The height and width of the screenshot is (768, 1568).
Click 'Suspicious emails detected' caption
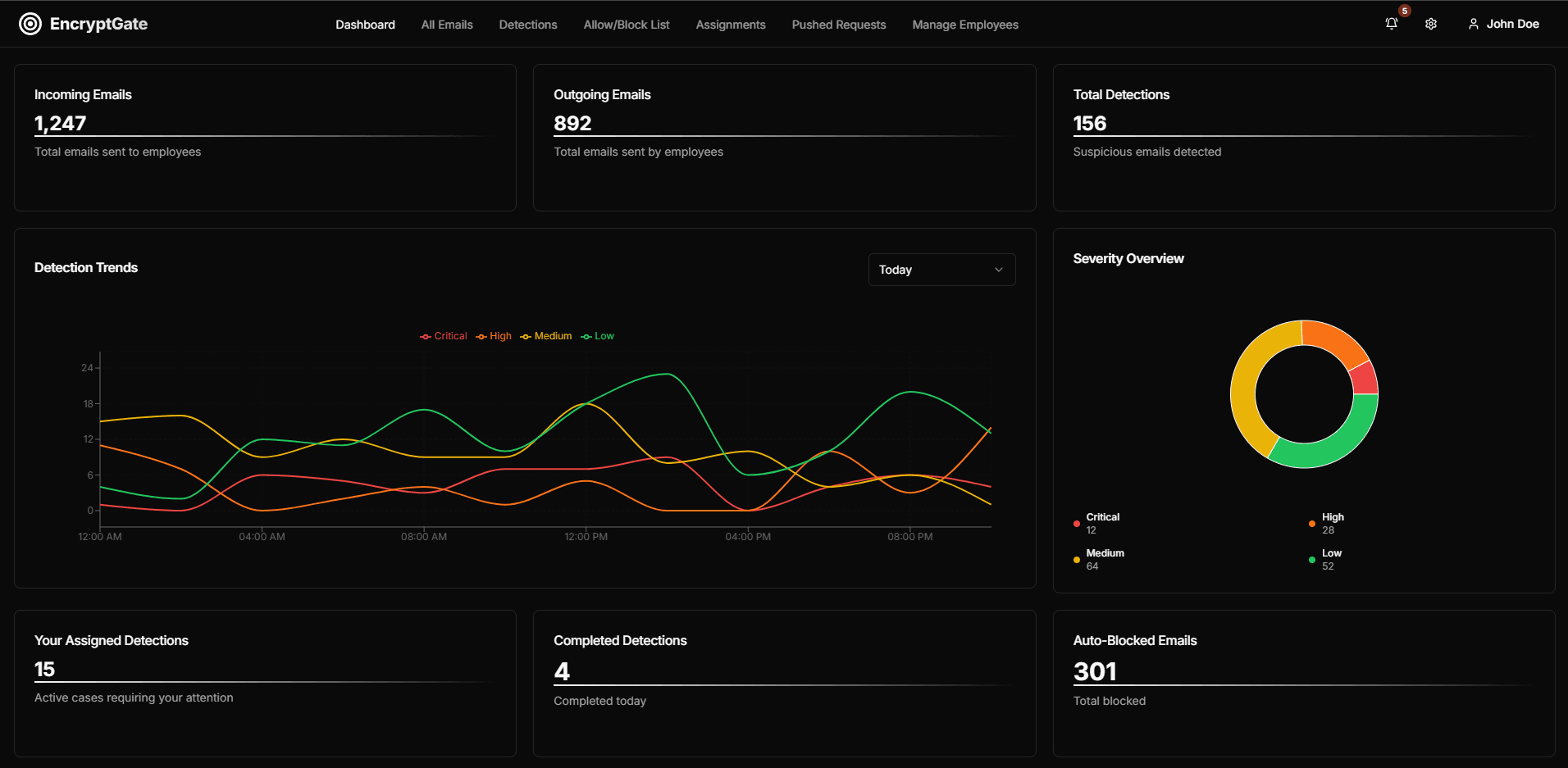tap(1147, 152)
